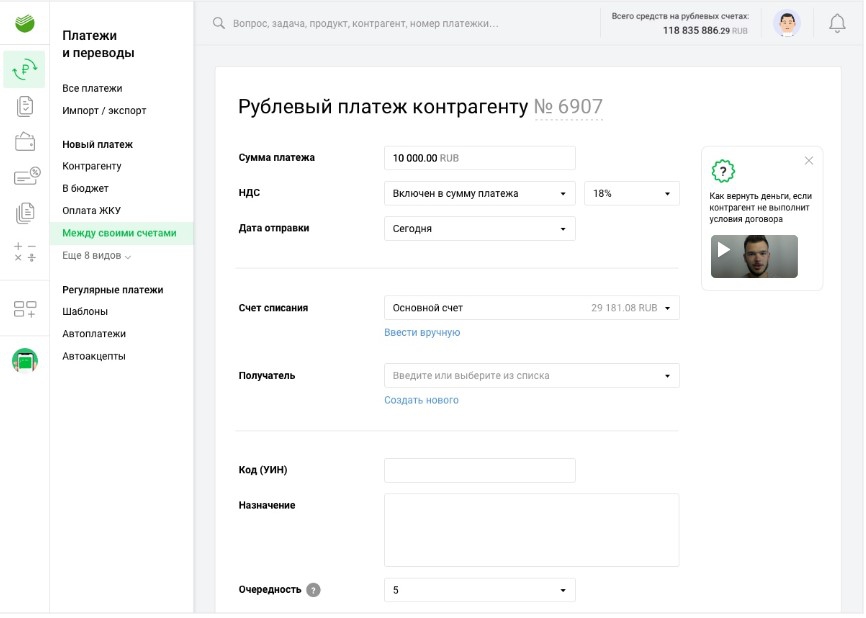866x618 pixels.
Task: Click the help icon next to Очередность
Action: pyautogui.click(x=313, y=590)
